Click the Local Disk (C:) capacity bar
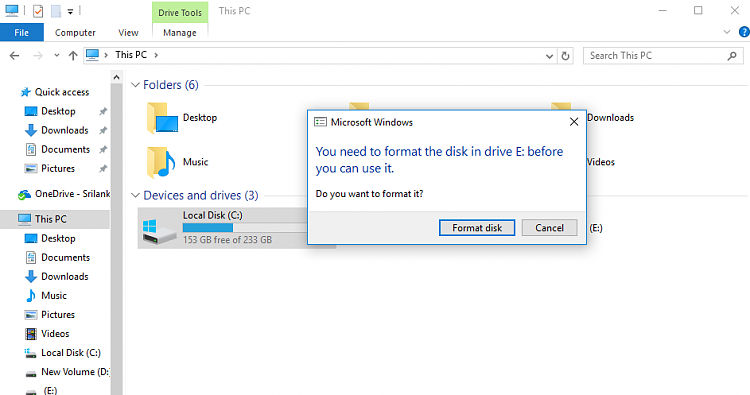The height and width of the screenshot is (395, 750). [244, 228]
